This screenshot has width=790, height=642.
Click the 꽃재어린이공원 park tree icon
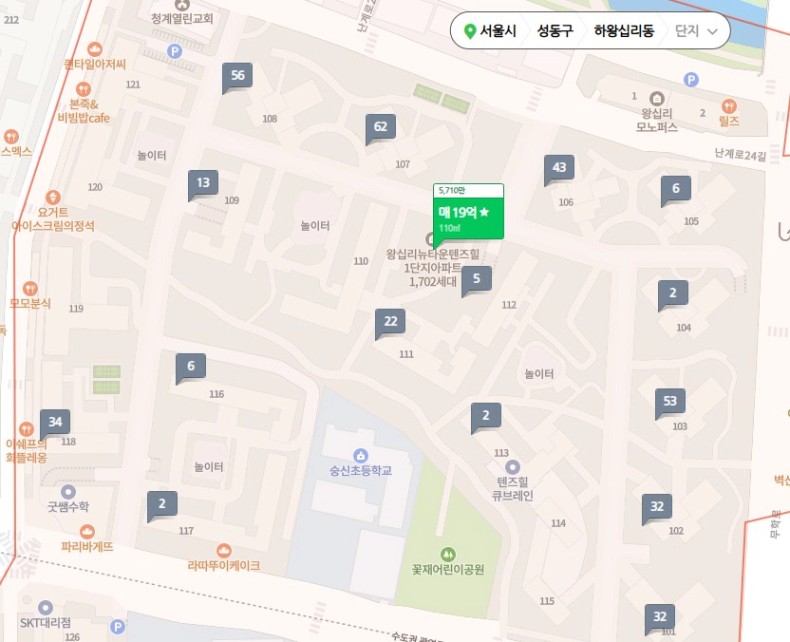(448, 555)
